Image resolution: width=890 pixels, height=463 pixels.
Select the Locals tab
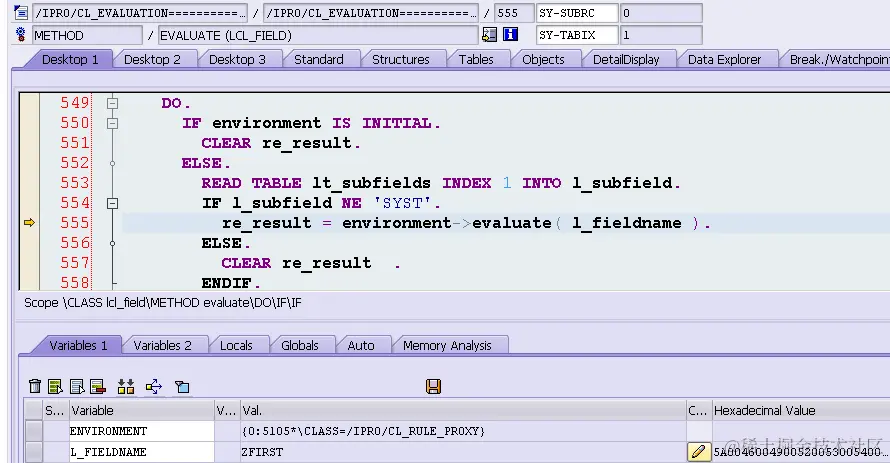tap(236, 346)
